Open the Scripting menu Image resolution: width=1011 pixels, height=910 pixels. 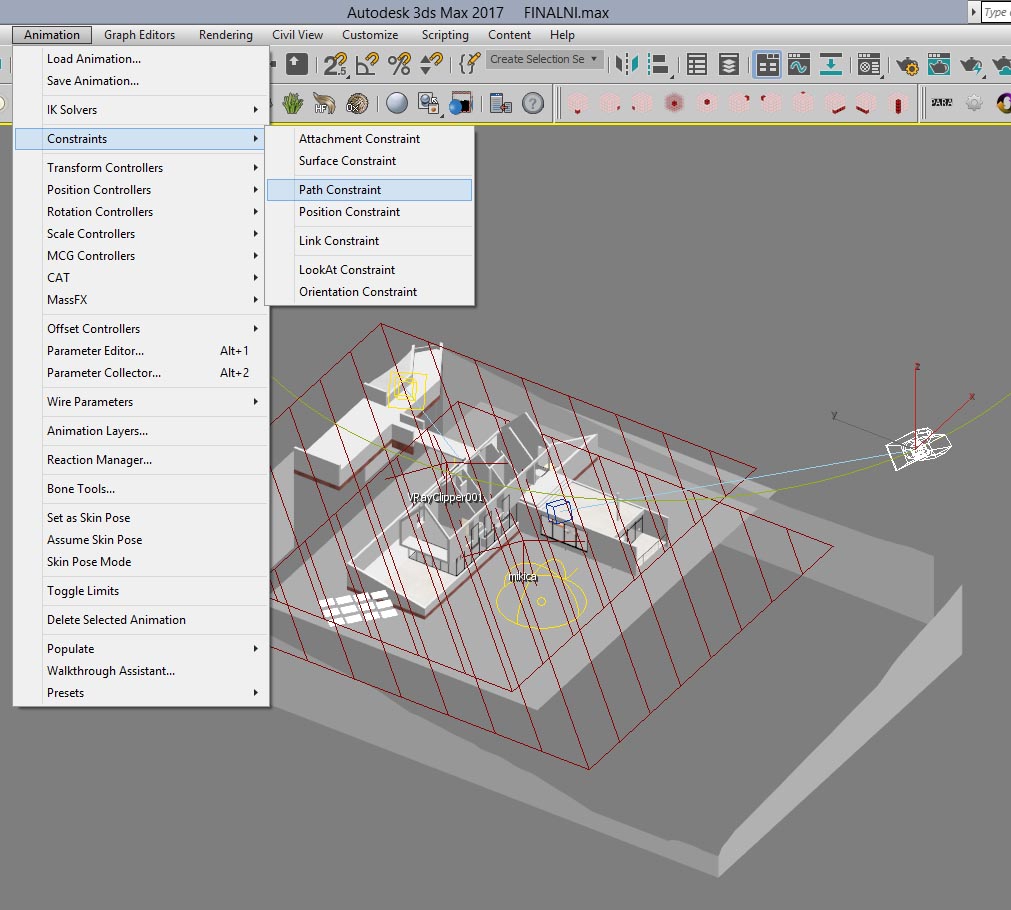point(445,35)
